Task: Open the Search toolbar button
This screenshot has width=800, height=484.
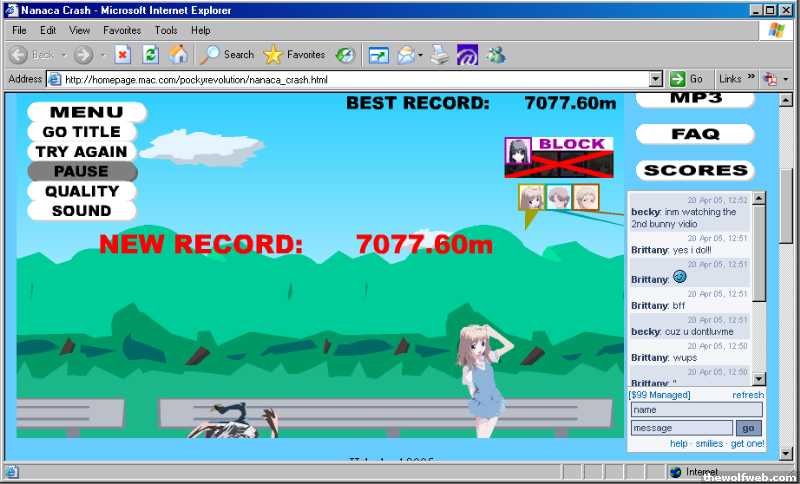Action: point(226,55)
